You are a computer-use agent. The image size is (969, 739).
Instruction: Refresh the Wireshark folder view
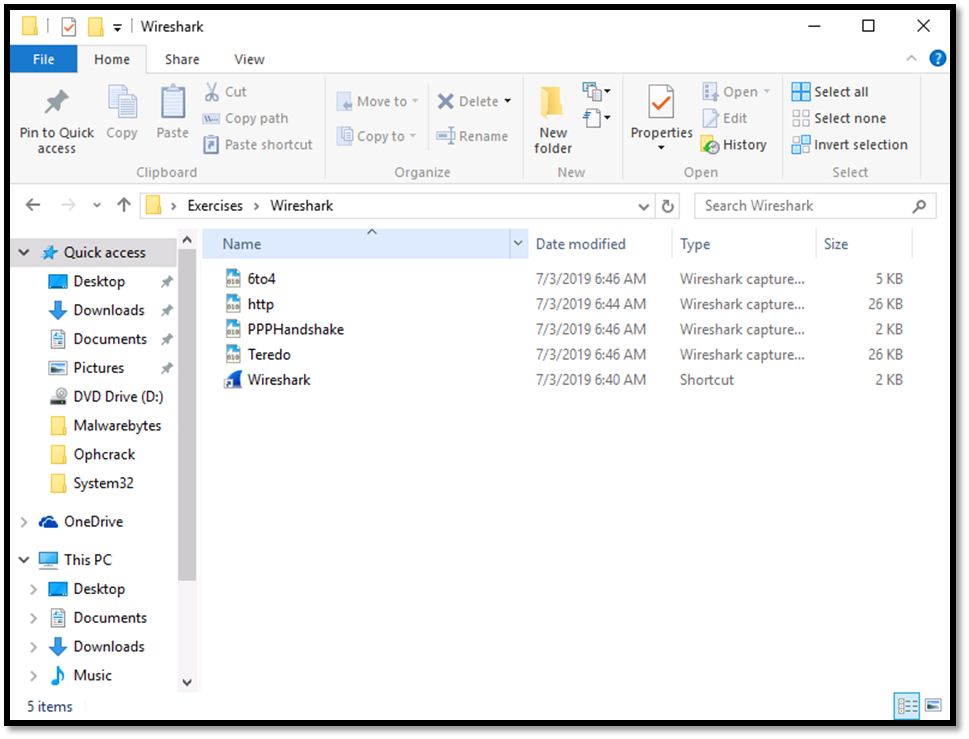667,206
